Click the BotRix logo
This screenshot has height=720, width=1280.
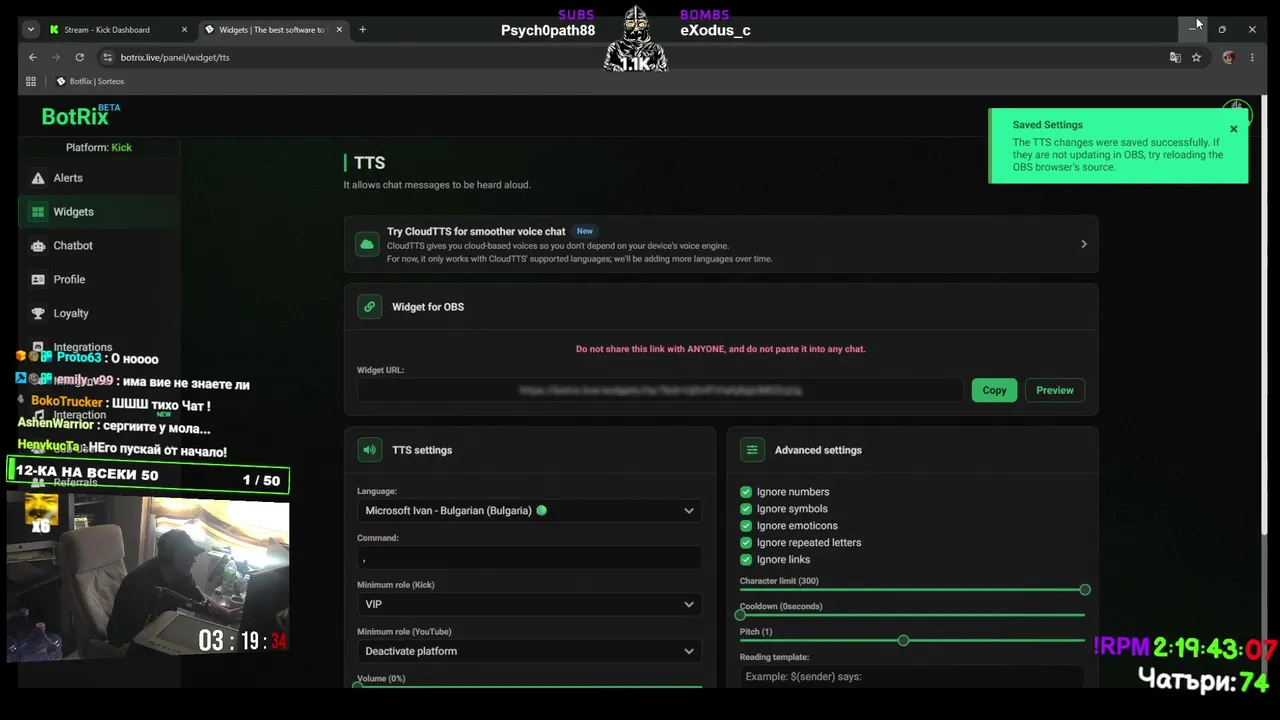pos(80,116)
